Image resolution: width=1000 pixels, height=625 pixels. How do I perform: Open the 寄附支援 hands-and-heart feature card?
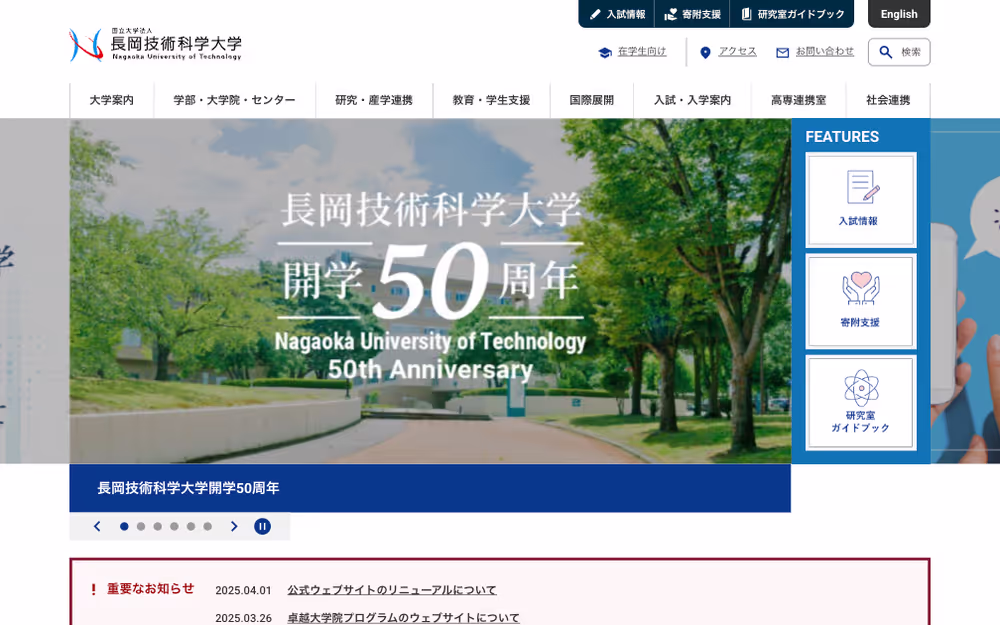tap(861, 301)
